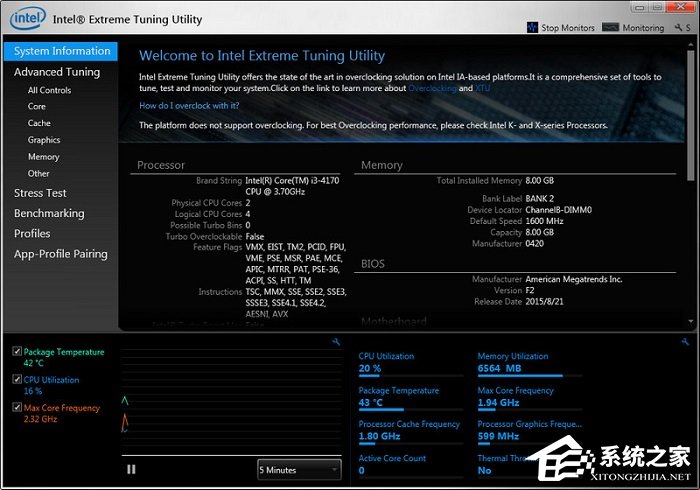Image resolution: width=700 pixels, height=490 pixels.
Task: Click scrollbar down arrow in info panel
Action: (691, 321)
